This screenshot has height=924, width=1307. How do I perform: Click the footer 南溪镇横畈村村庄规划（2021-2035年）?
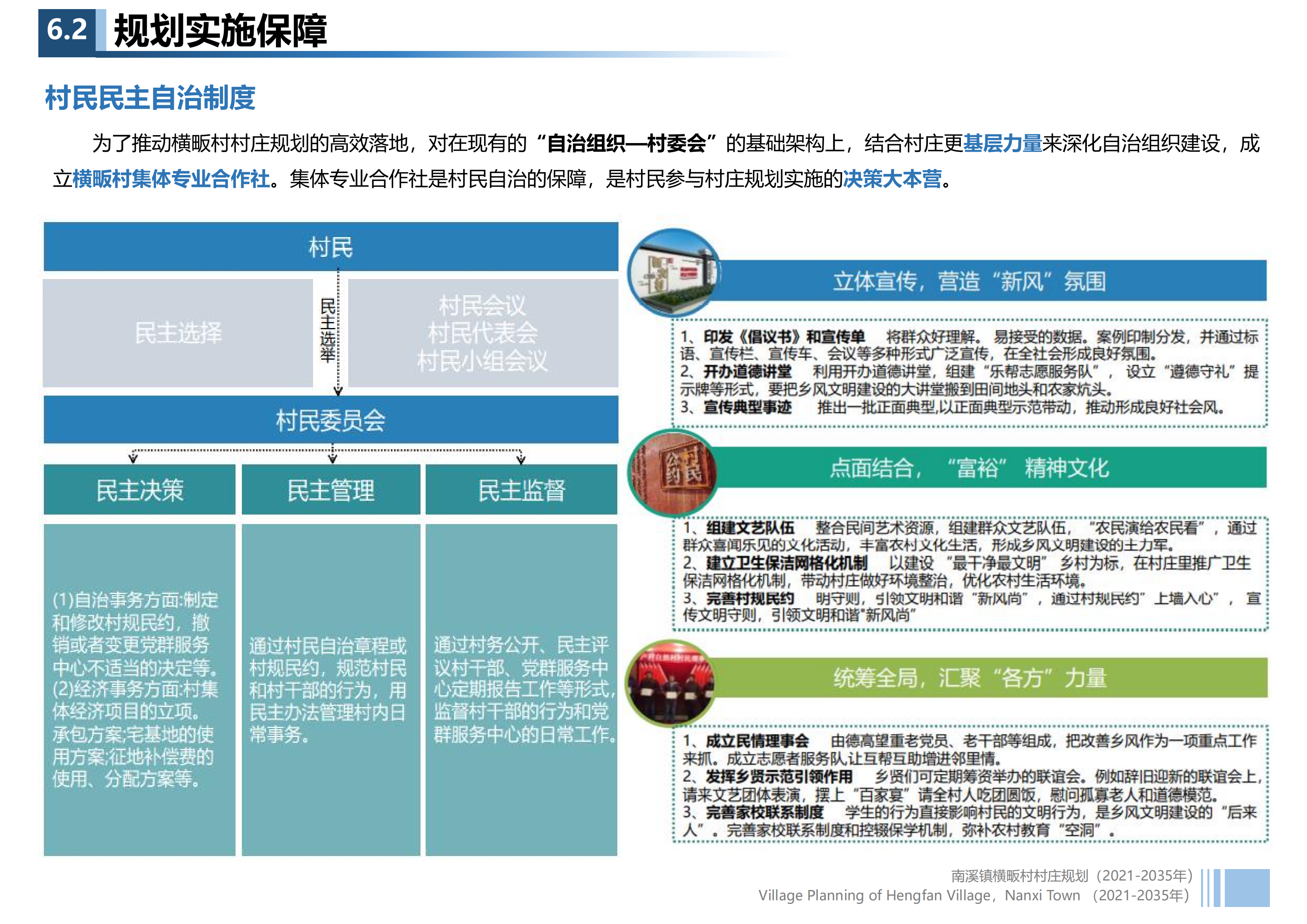click(x=1072, y=875)
